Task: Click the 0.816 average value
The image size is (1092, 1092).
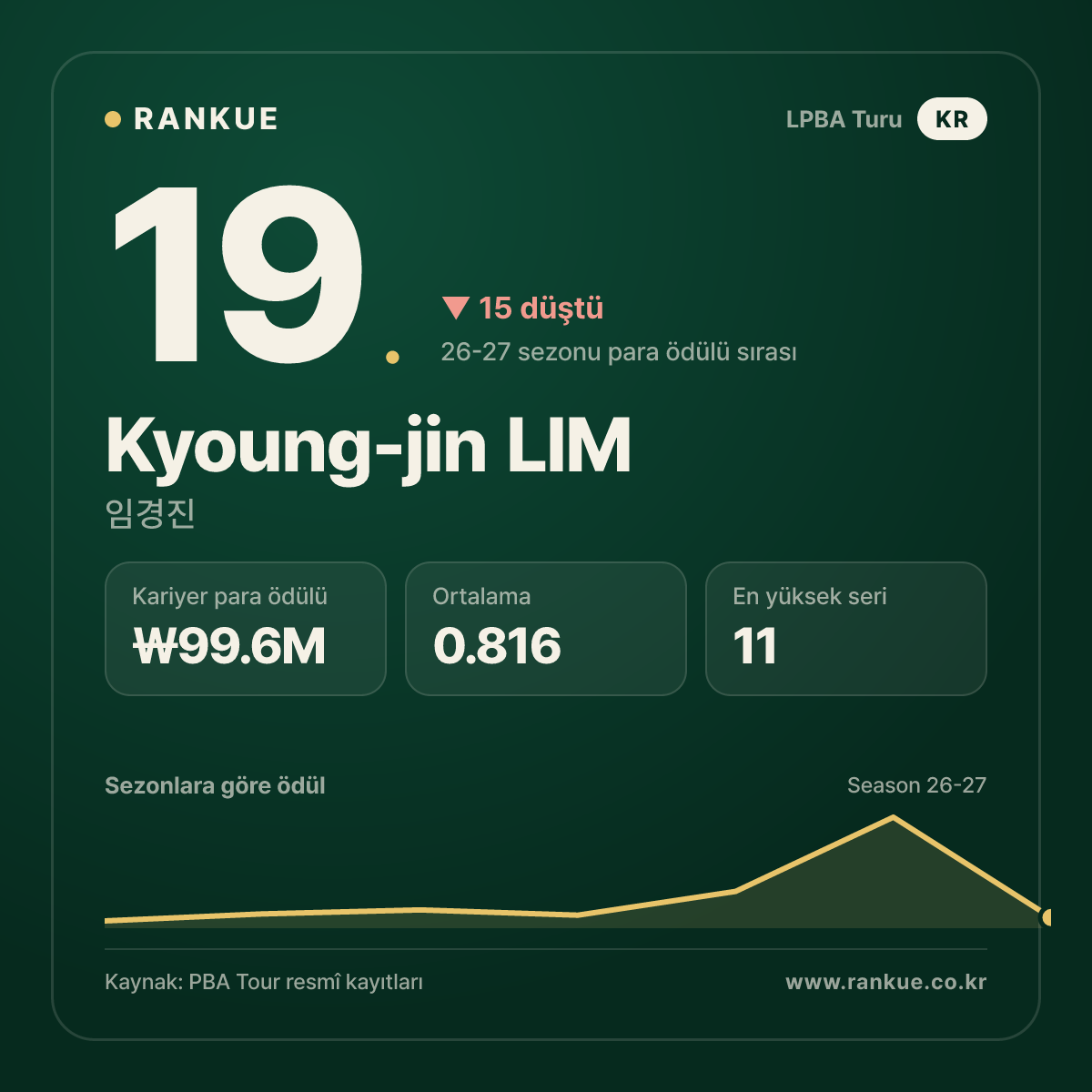Action: 497,646
